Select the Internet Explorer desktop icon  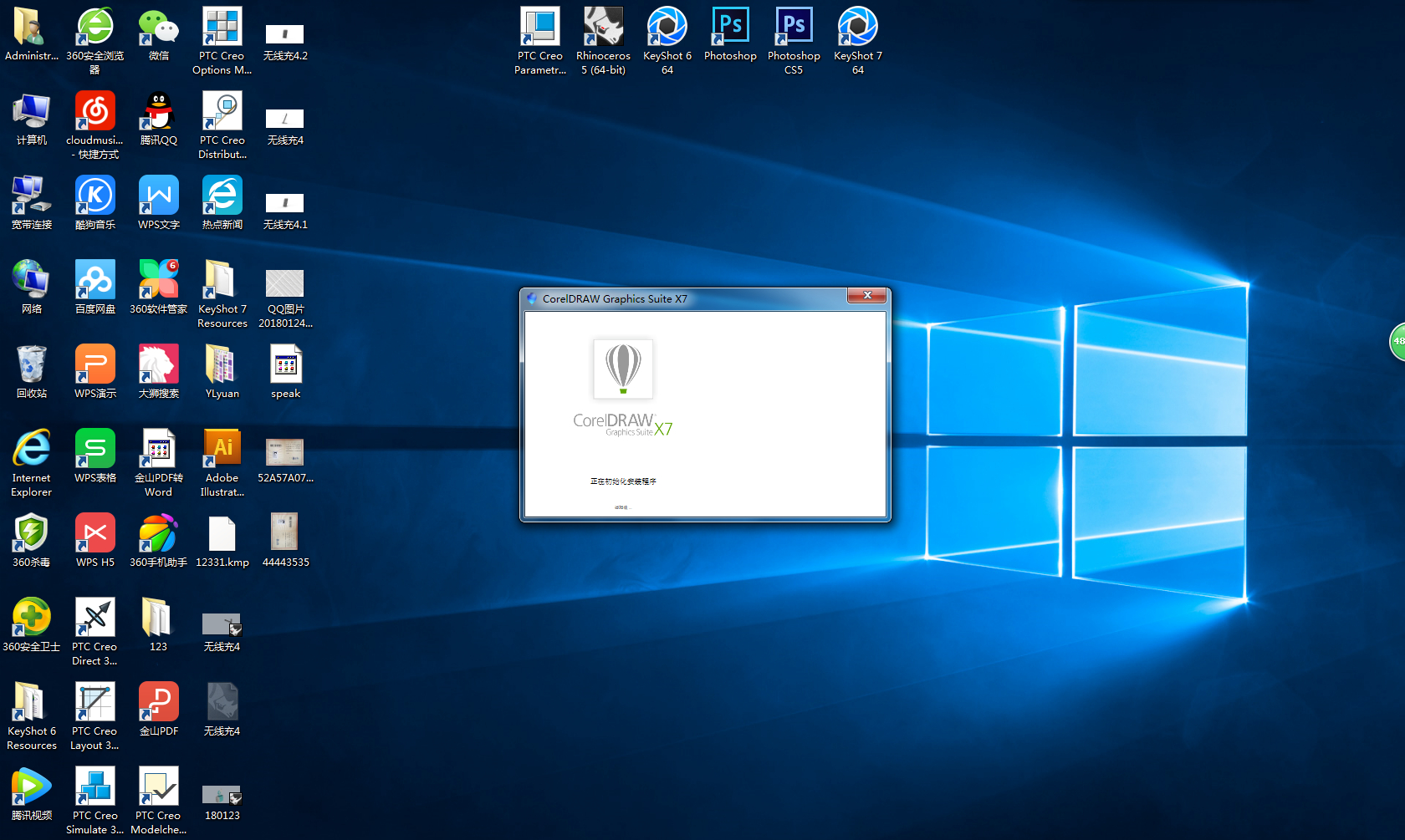tap(32, 449)
